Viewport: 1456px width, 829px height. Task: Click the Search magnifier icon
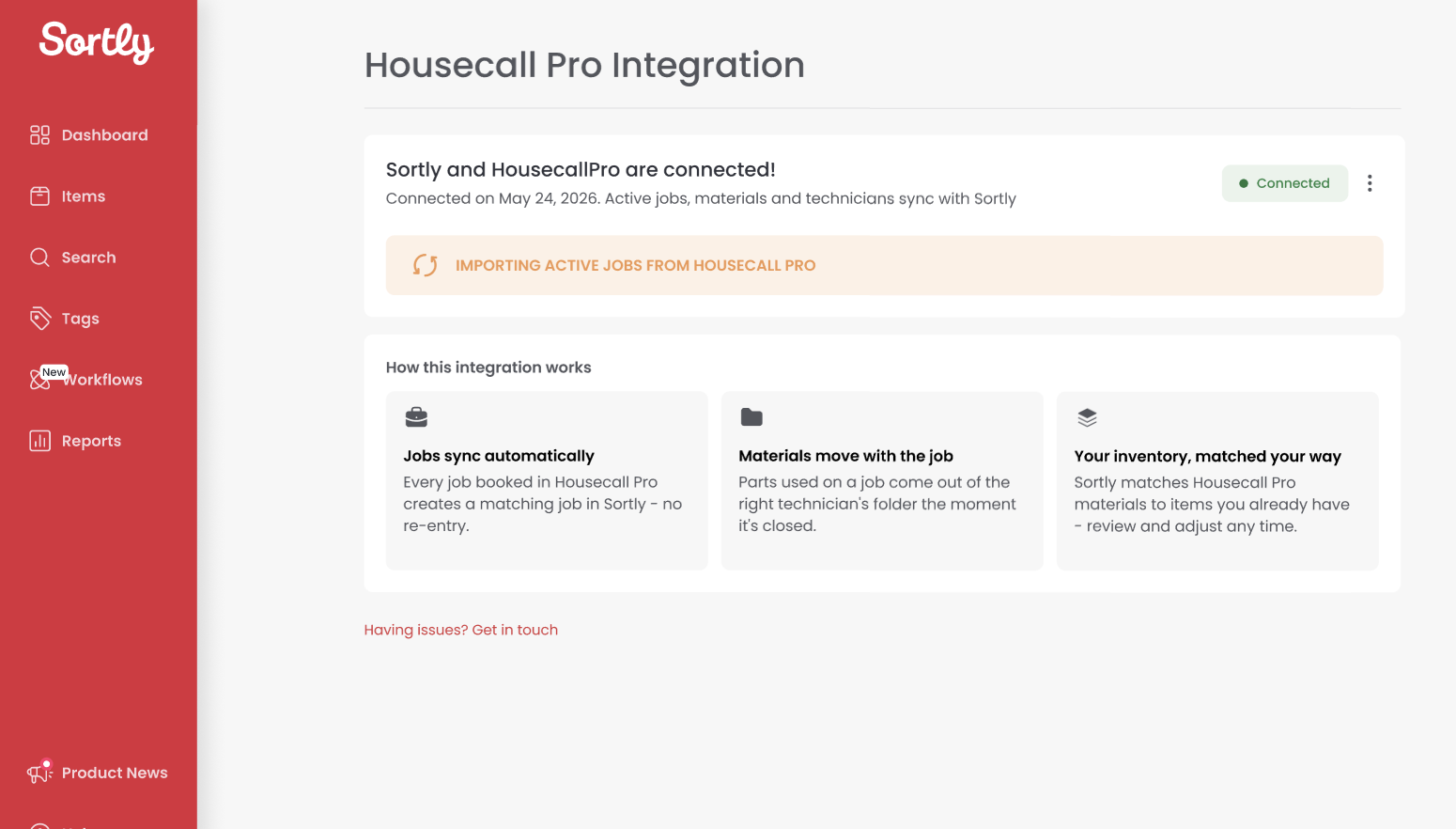(39, 258)
